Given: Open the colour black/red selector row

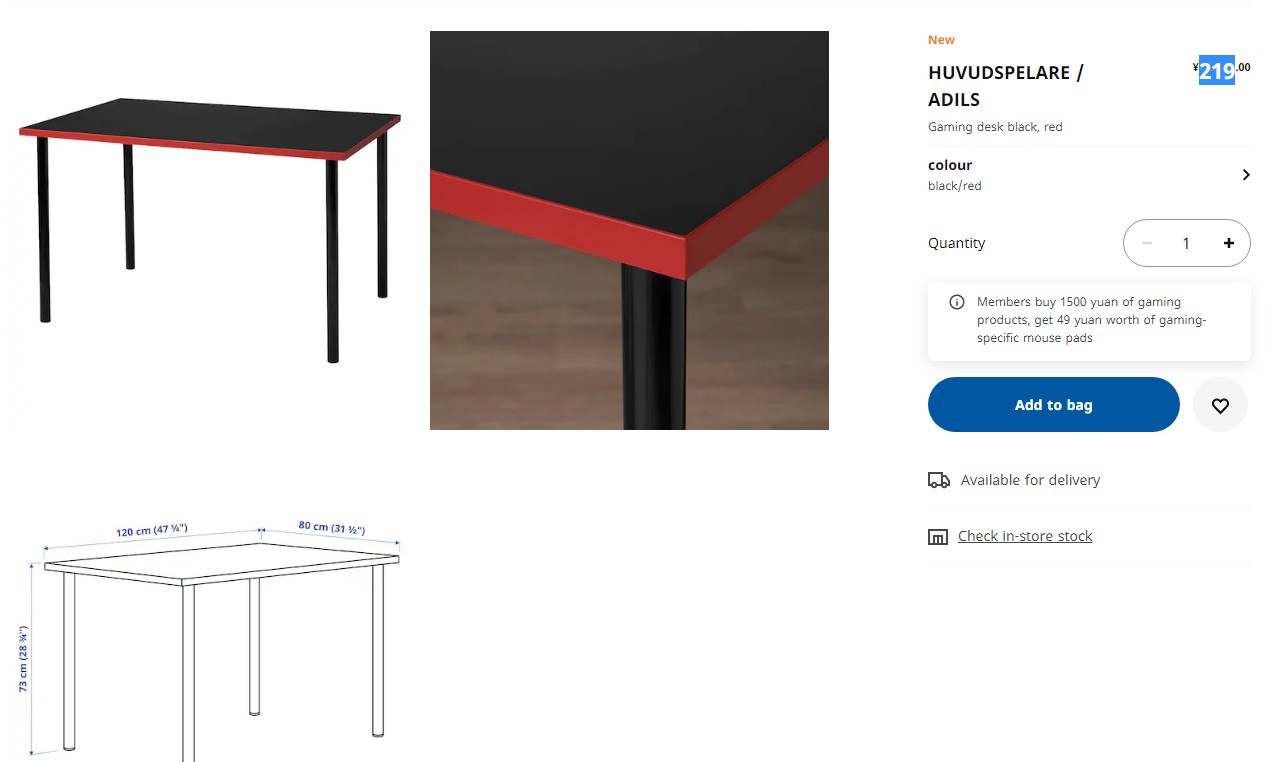Looking at the screenshot, I should point(1089,175).
